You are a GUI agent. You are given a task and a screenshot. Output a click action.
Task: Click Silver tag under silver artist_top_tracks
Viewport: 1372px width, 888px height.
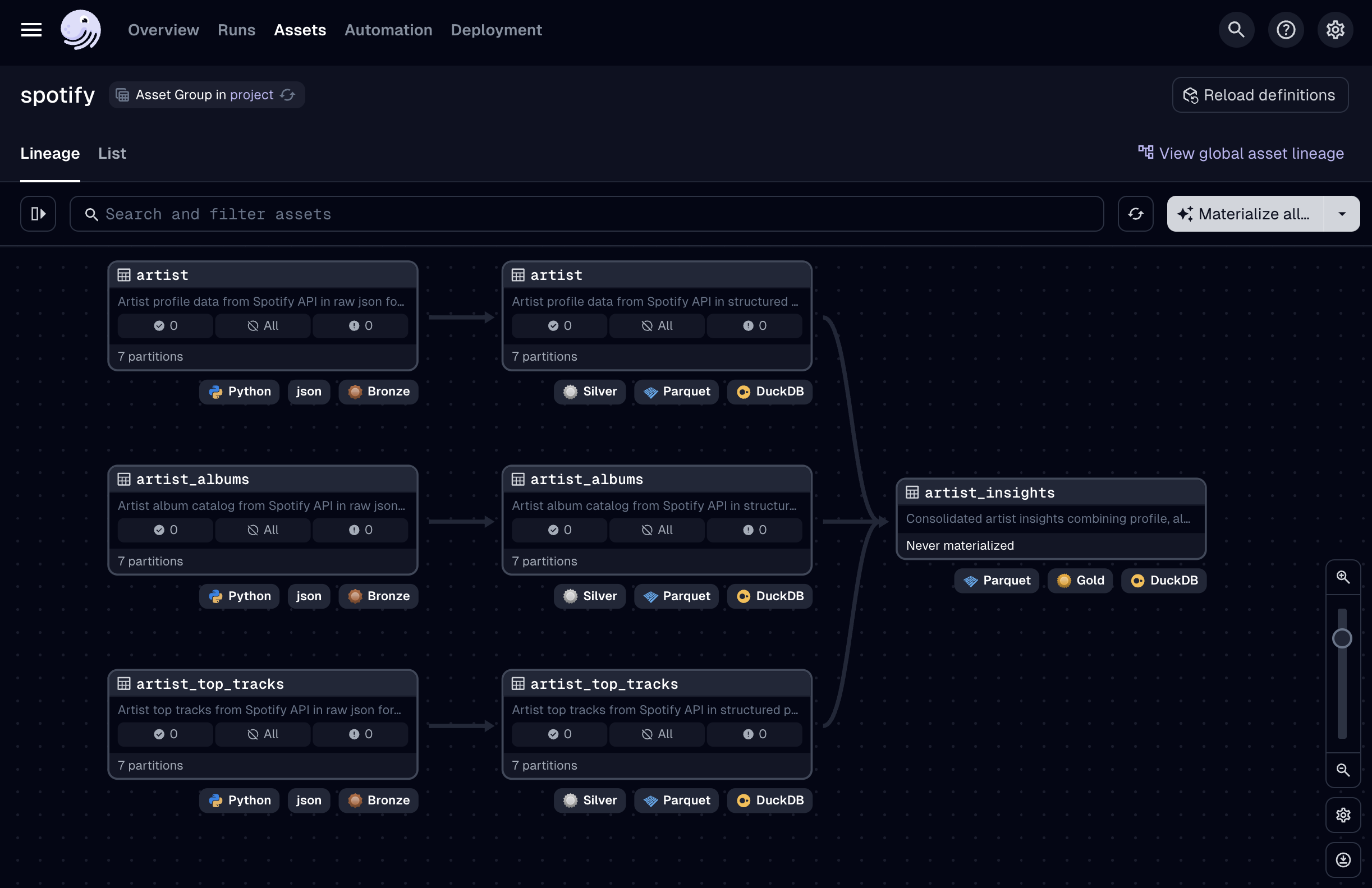[x=590, y=800]
